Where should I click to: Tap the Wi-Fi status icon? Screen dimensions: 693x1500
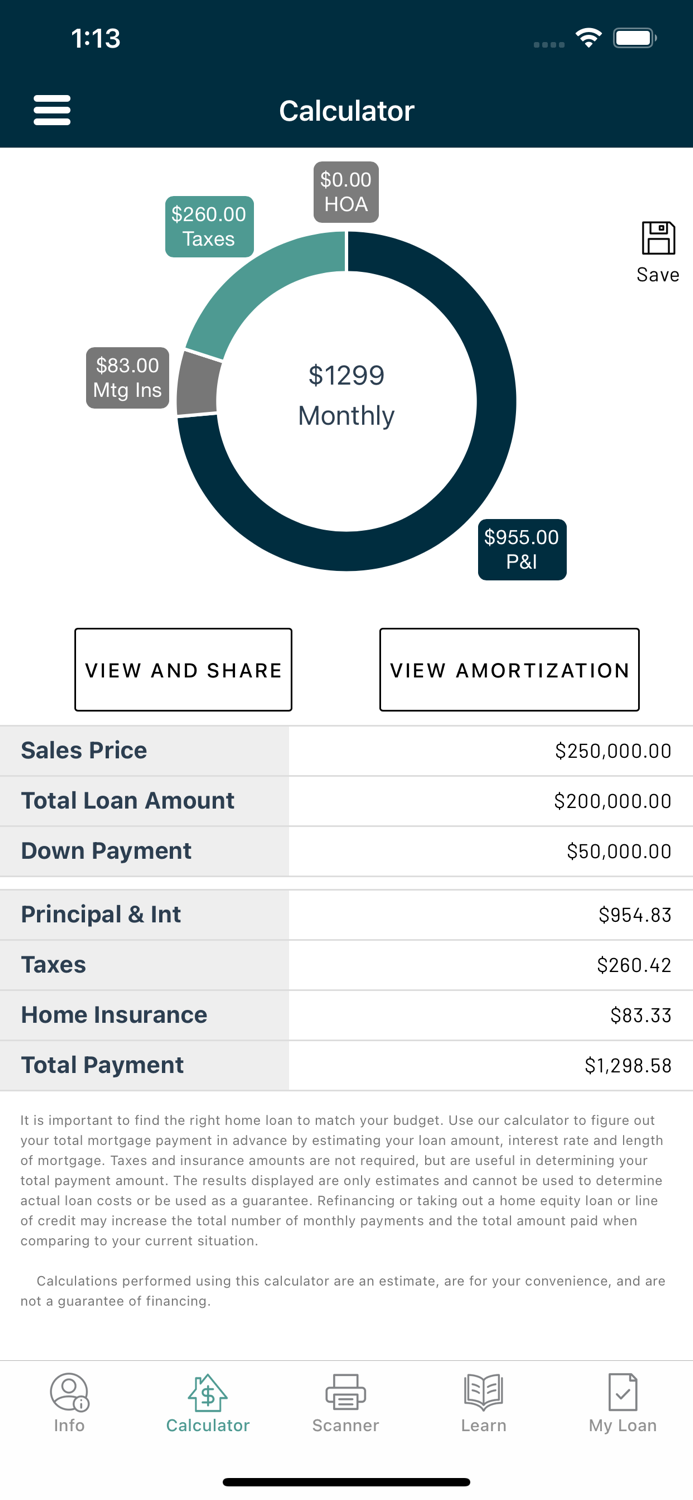[x=588, y=37]
